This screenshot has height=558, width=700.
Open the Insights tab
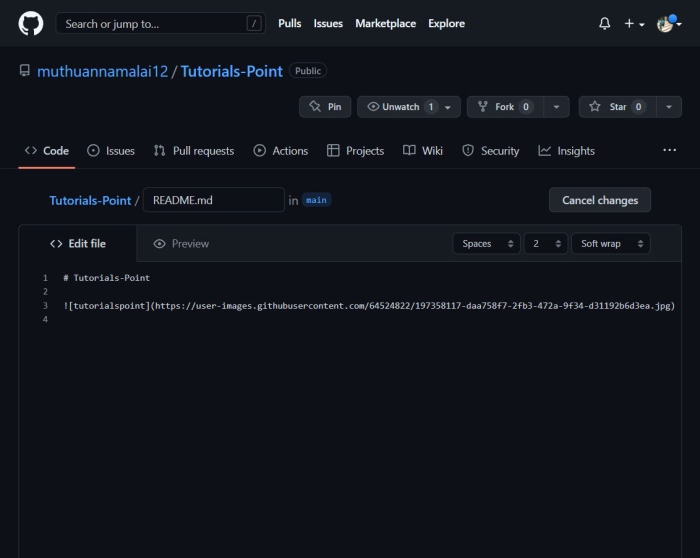[x=567, y=151]
